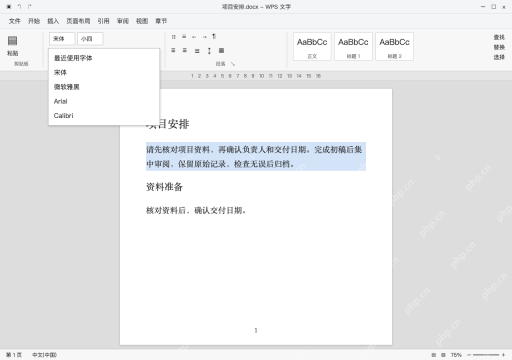Apply bulleted list formatting

pyautogui.click(x=173, y=37)
